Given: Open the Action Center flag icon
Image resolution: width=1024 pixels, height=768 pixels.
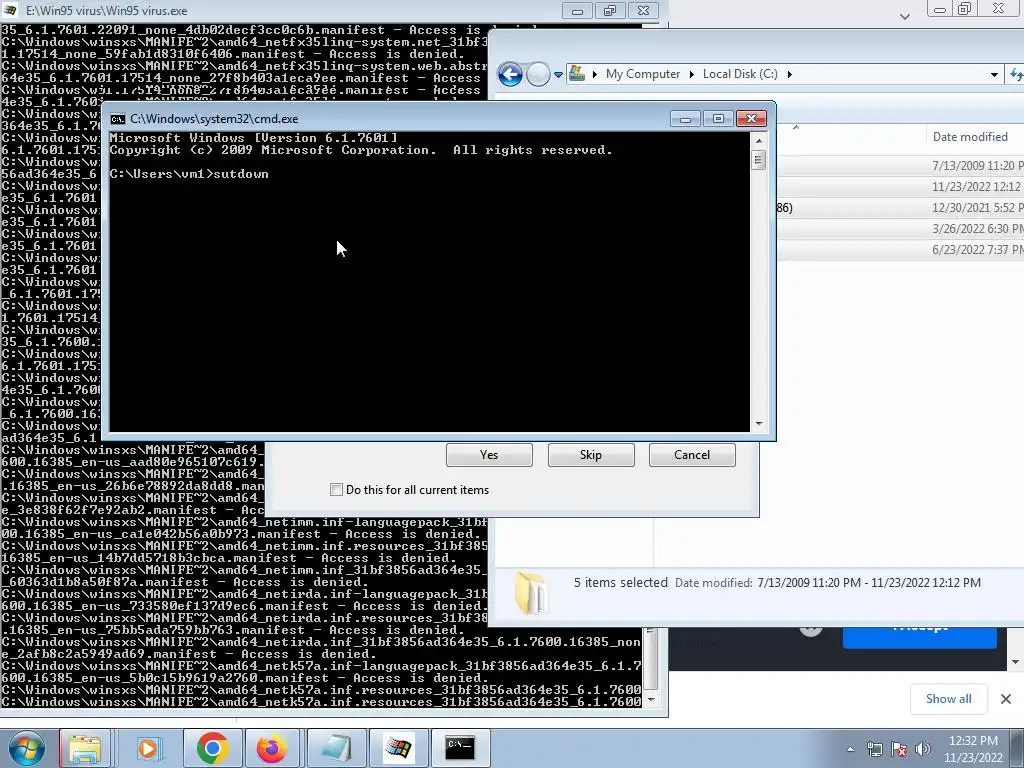Looking at the screenshot, I should pos(899,749).
